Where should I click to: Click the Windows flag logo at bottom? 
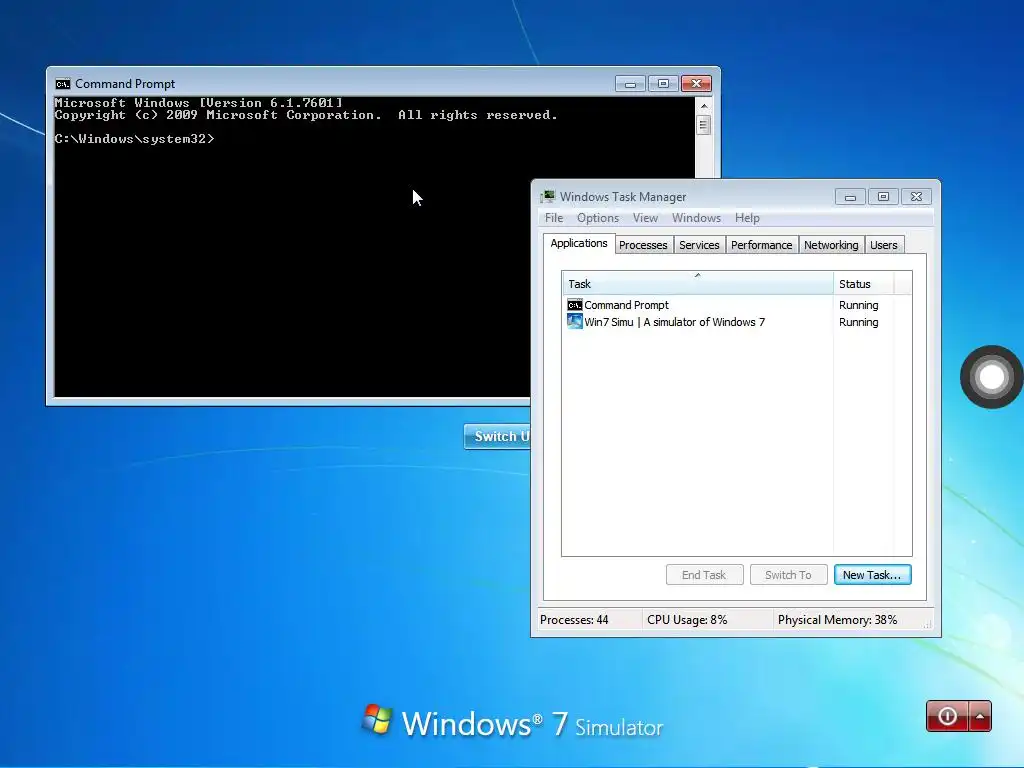tap(377, 720)
